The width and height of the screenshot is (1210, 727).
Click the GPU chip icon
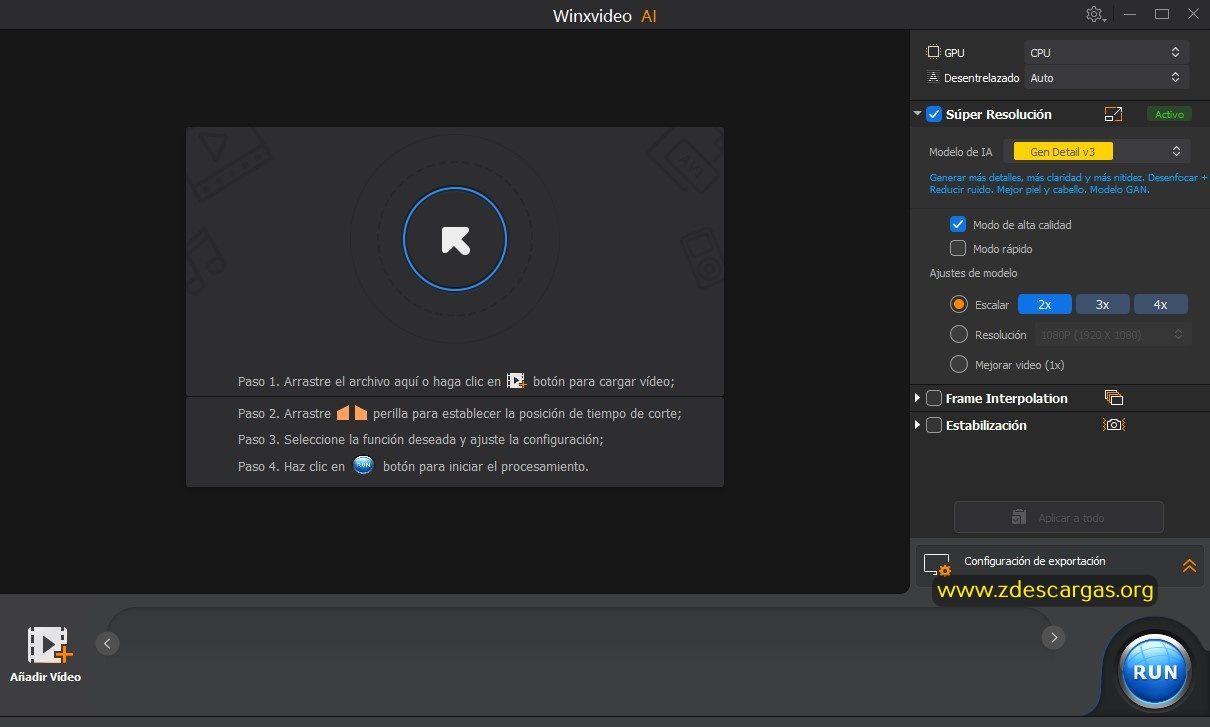933,52
